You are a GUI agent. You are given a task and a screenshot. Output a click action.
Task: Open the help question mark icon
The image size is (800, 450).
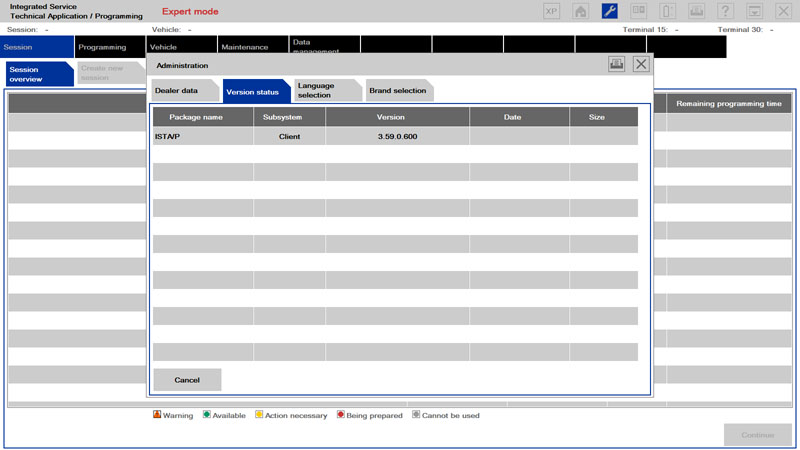(726, 11)
